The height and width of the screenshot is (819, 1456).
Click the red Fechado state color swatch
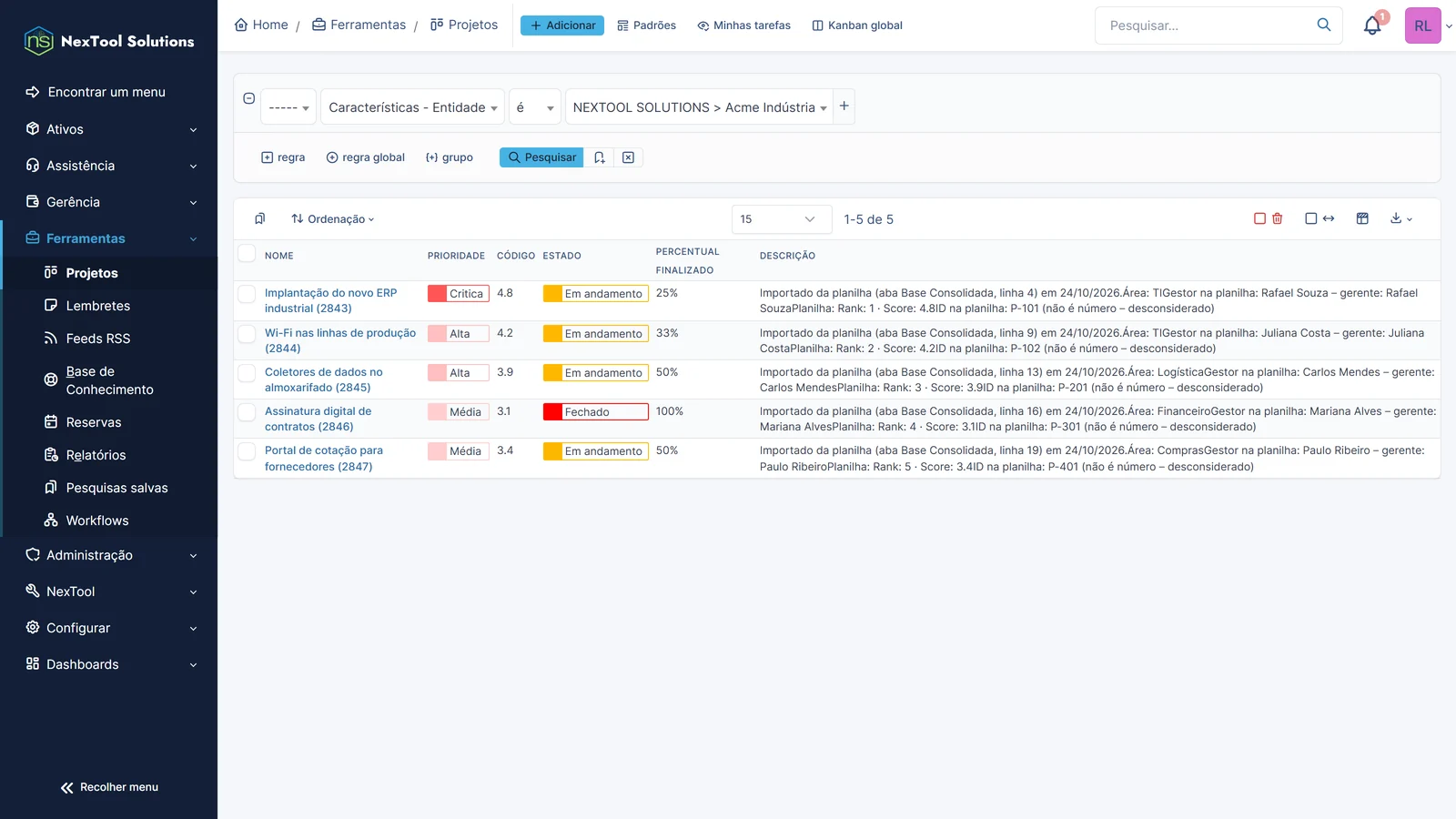(x=552, y=411)
